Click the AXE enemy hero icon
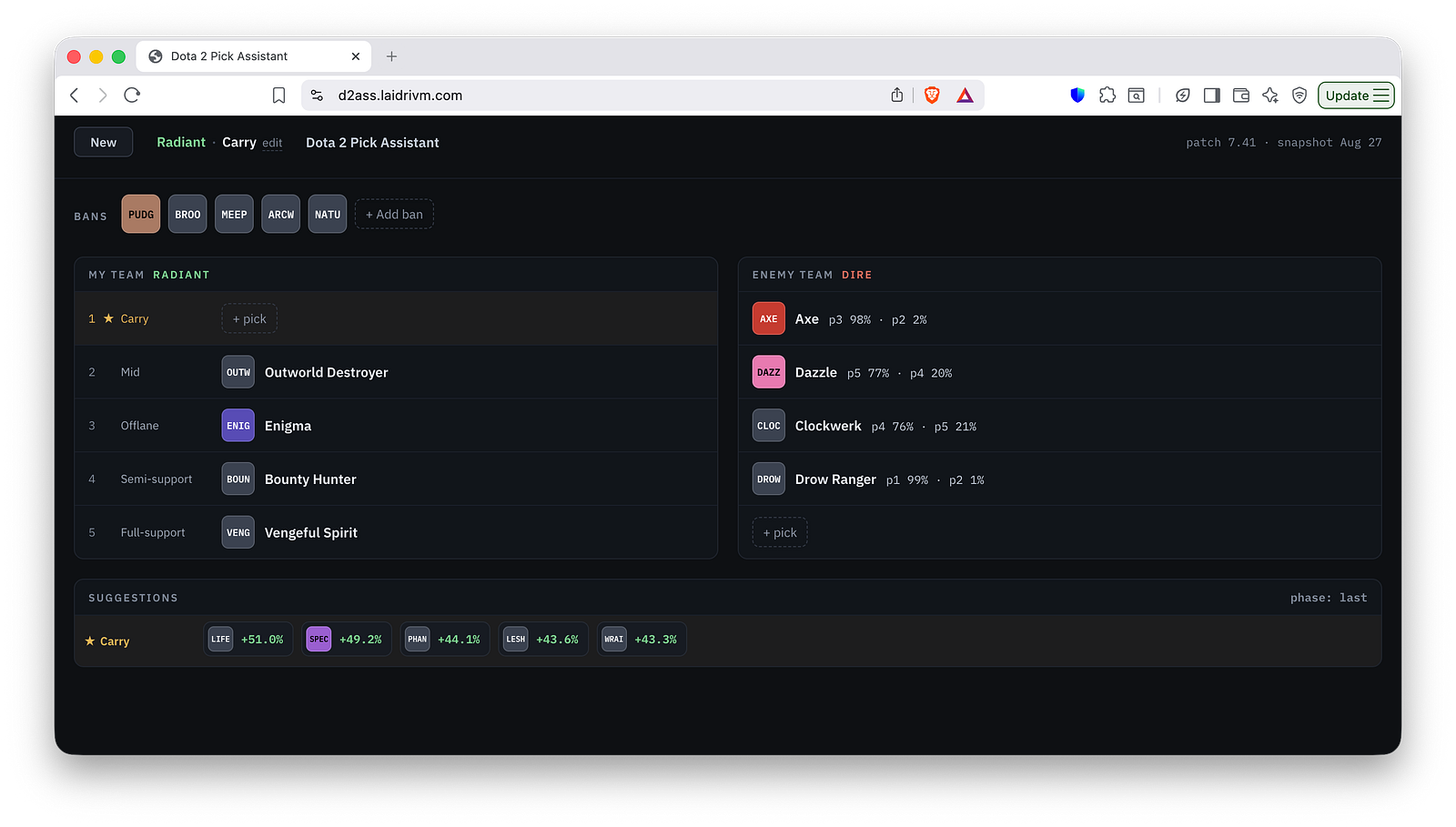Screen dimensions: 1456x827 point(769,319)
